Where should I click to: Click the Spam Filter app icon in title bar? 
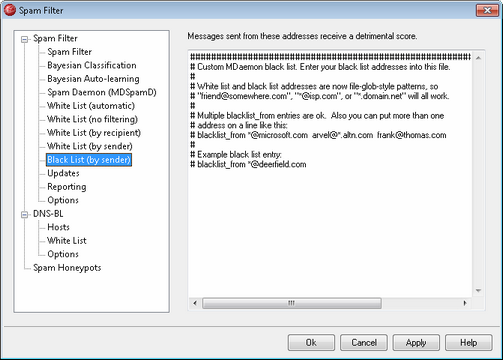(x=10, y=10)
